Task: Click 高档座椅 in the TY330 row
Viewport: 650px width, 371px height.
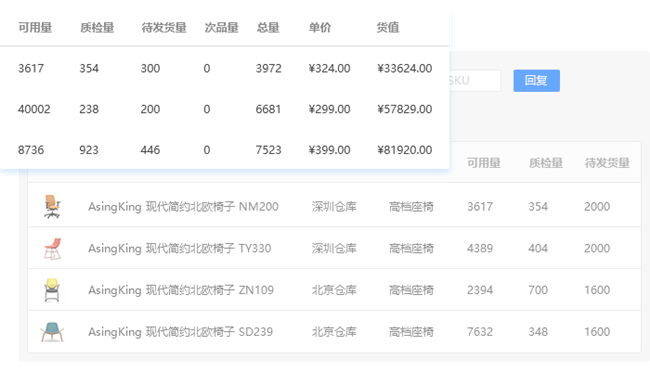Action: pyautogui.click(x=411, y=248)
